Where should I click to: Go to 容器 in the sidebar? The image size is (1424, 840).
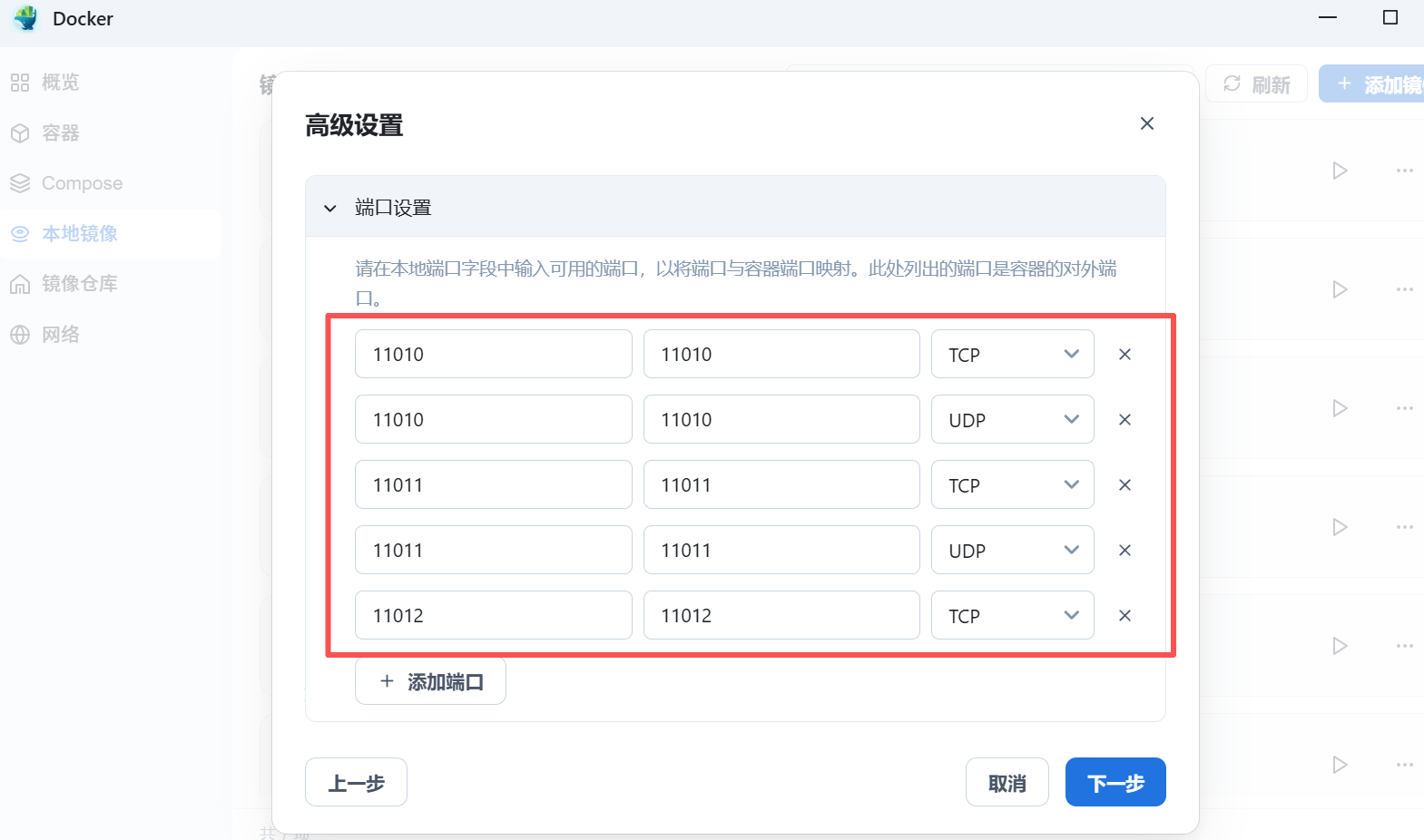point(60,133)
